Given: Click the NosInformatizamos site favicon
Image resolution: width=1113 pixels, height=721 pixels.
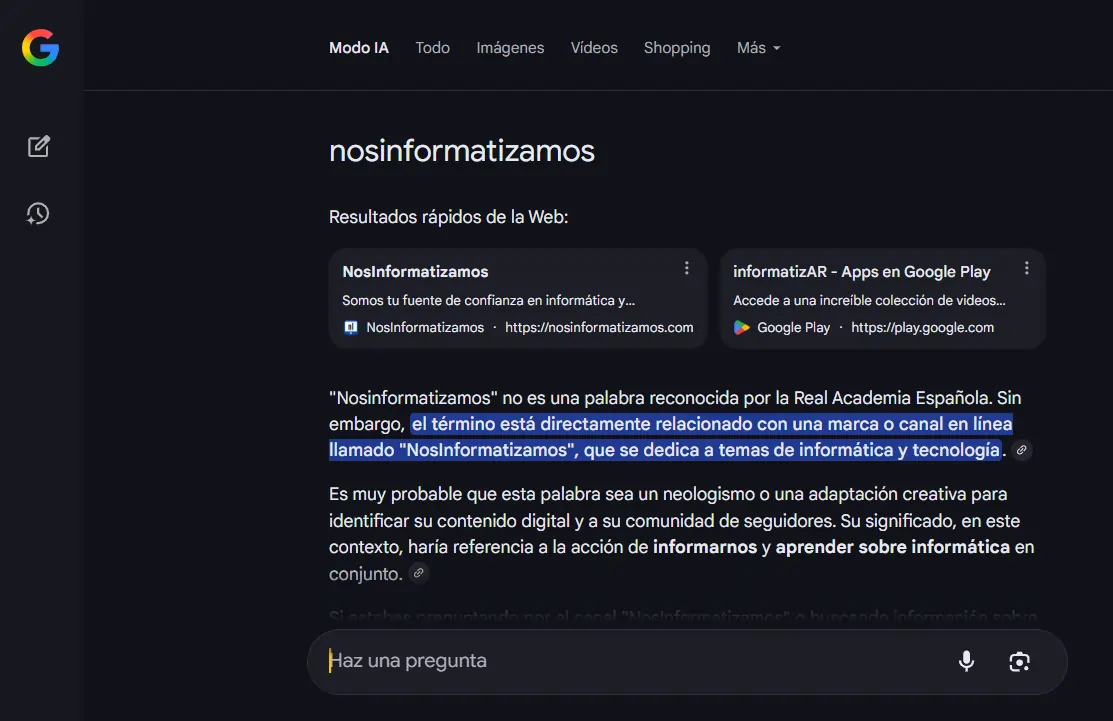Looking at the screenshot, I should point(351,327).
